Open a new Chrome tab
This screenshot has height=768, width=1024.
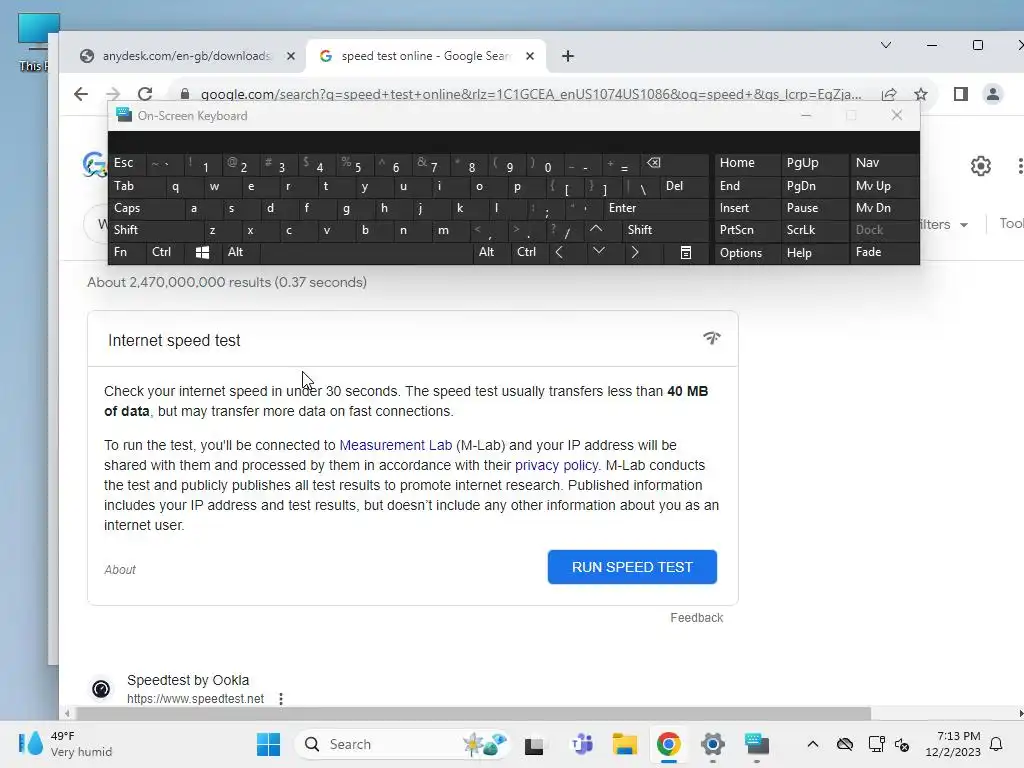pos(568,56)
